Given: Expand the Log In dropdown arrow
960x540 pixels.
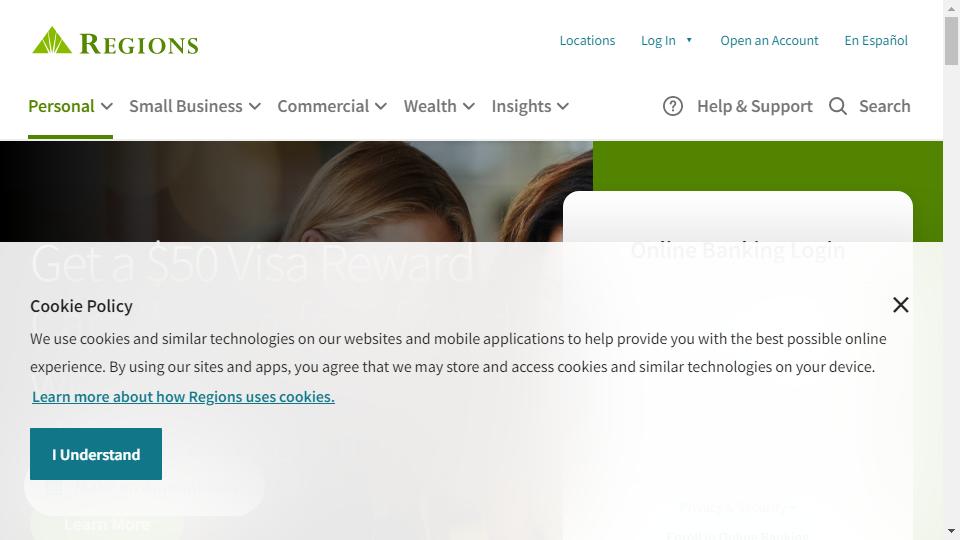Looking at the screenshot, I should point(689,40).
